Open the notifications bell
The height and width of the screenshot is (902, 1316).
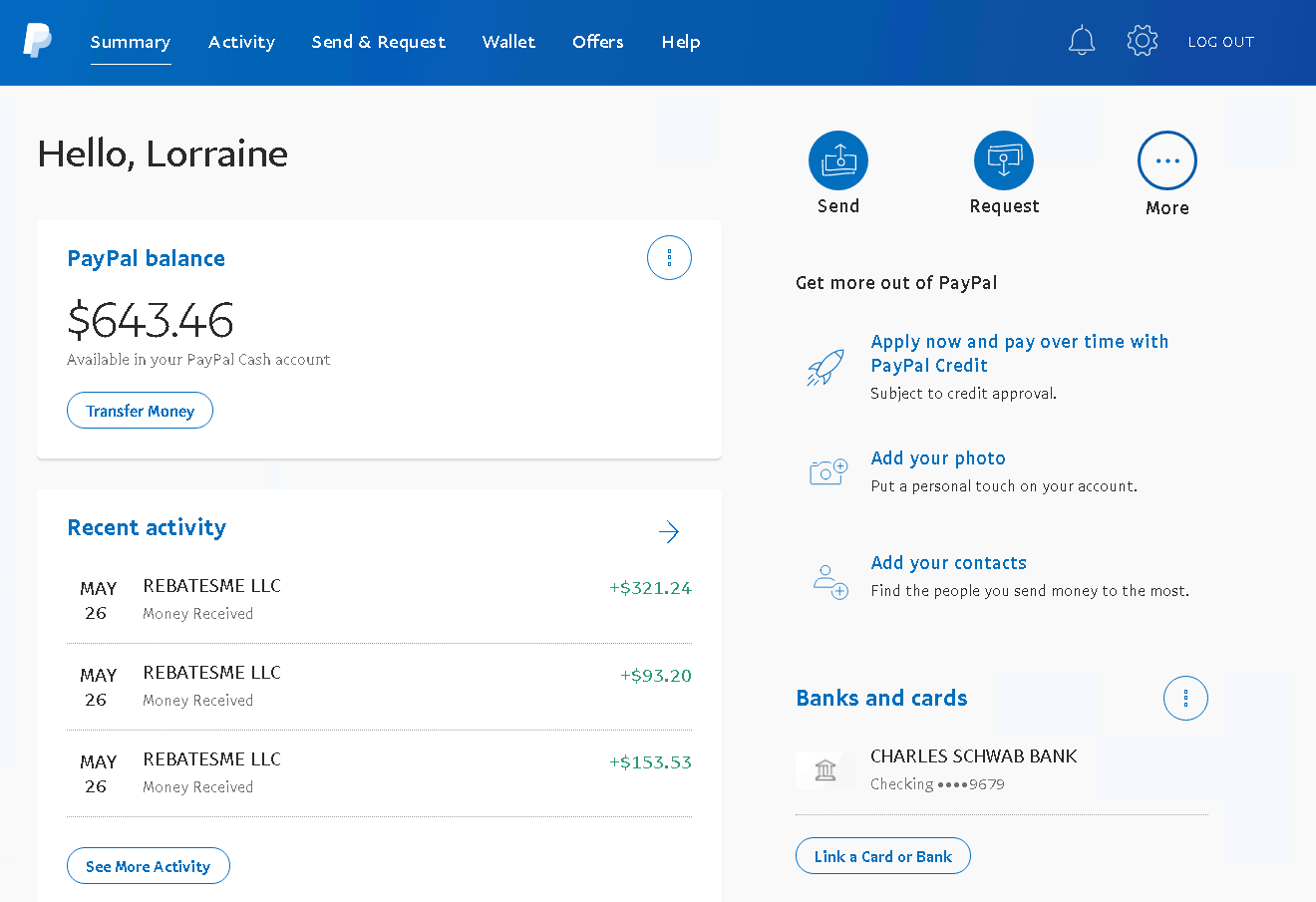[x=1082, y=41]
